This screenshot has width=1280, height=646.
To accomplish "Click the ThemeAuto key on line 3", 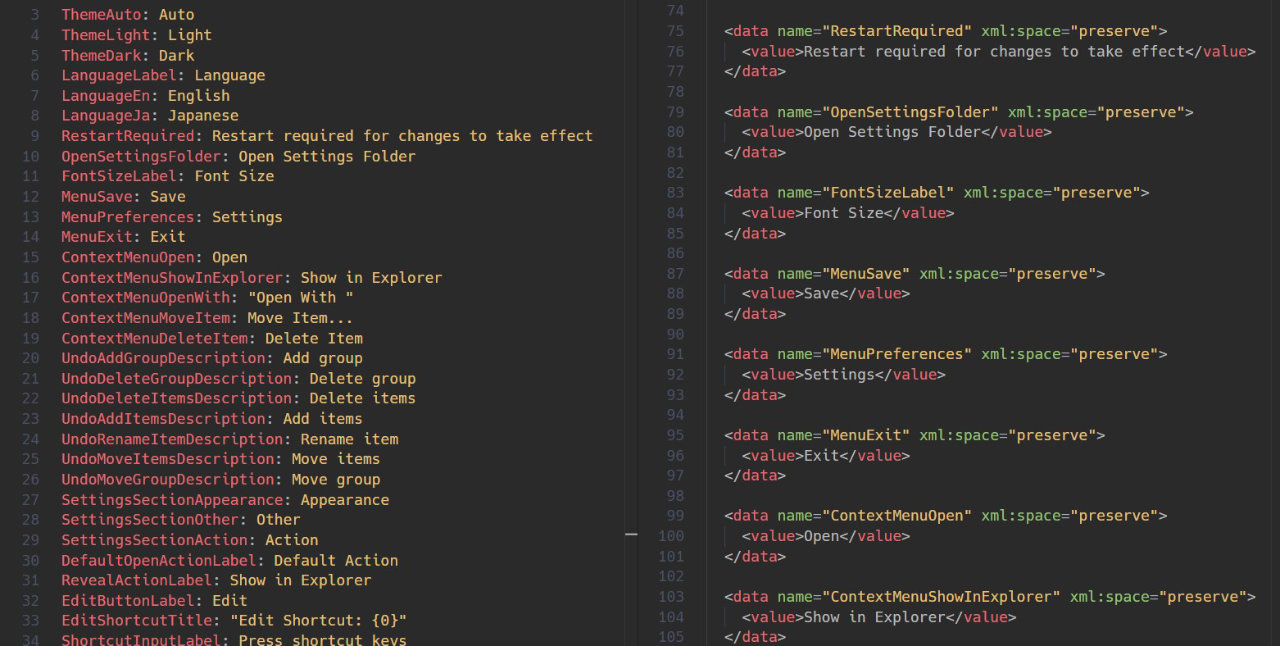I will 101,15.
